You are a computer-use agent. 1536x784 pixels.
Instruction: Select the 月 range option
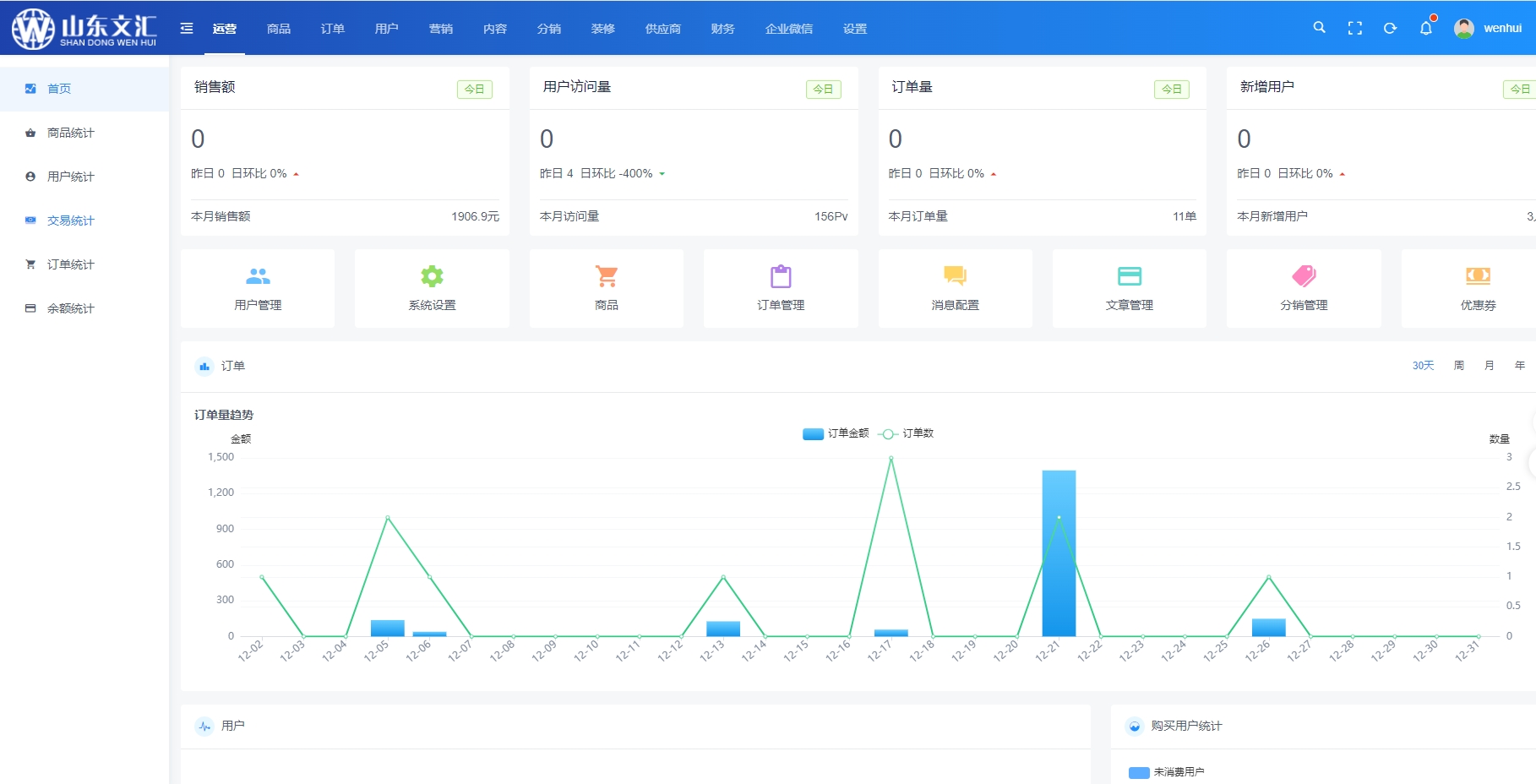1490,366
